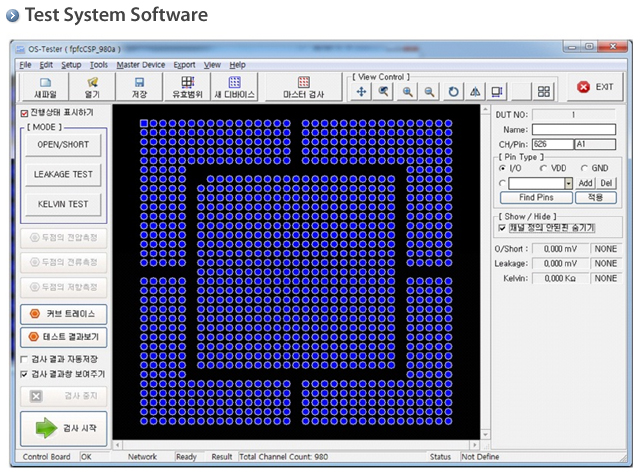Select the custom pin type radio button
This screenshot has width=640, height=476.
point(502,183)
